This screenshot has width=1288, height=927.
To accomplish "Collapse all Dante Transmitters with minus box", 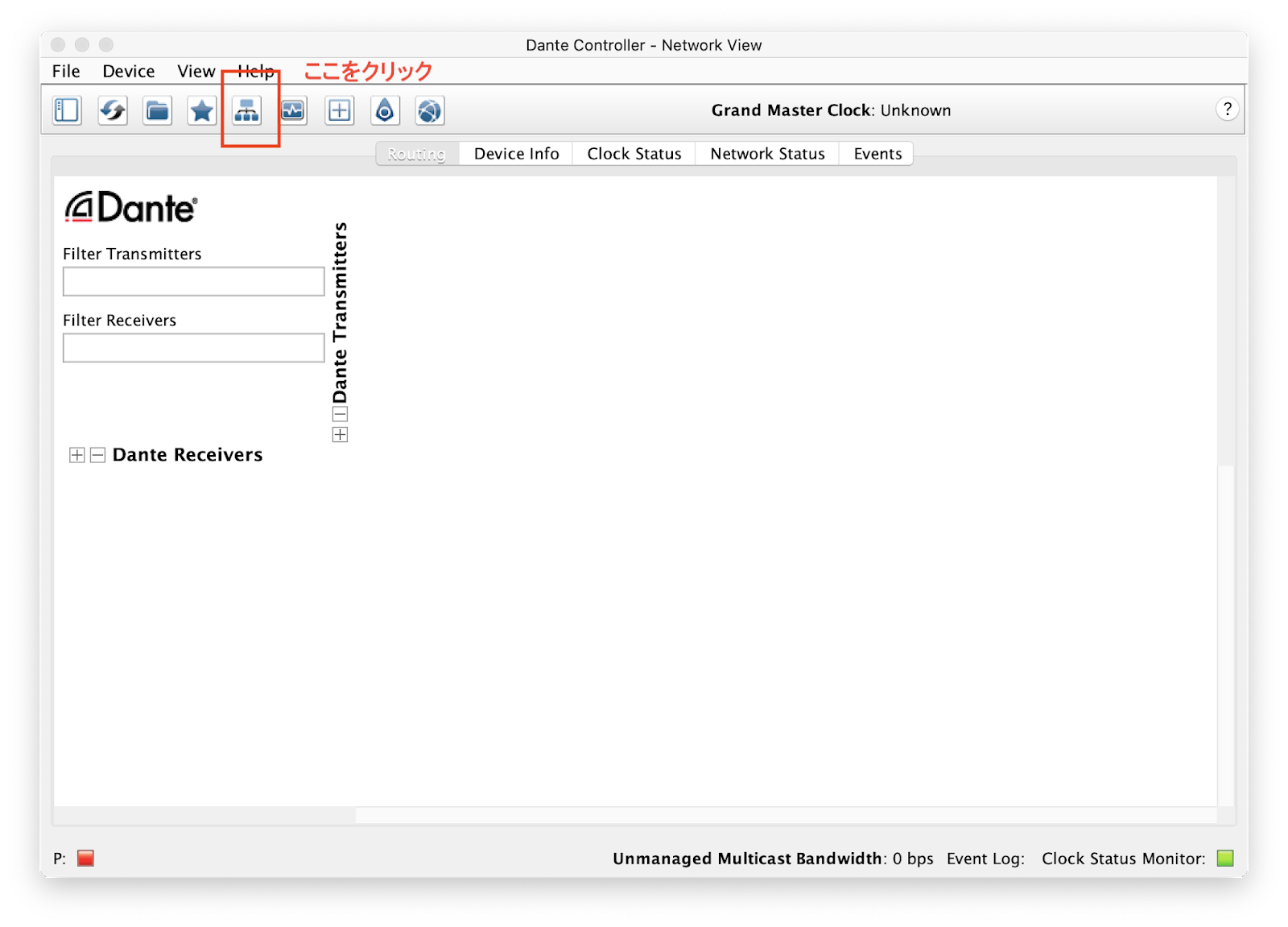I will tap(340, 414).
